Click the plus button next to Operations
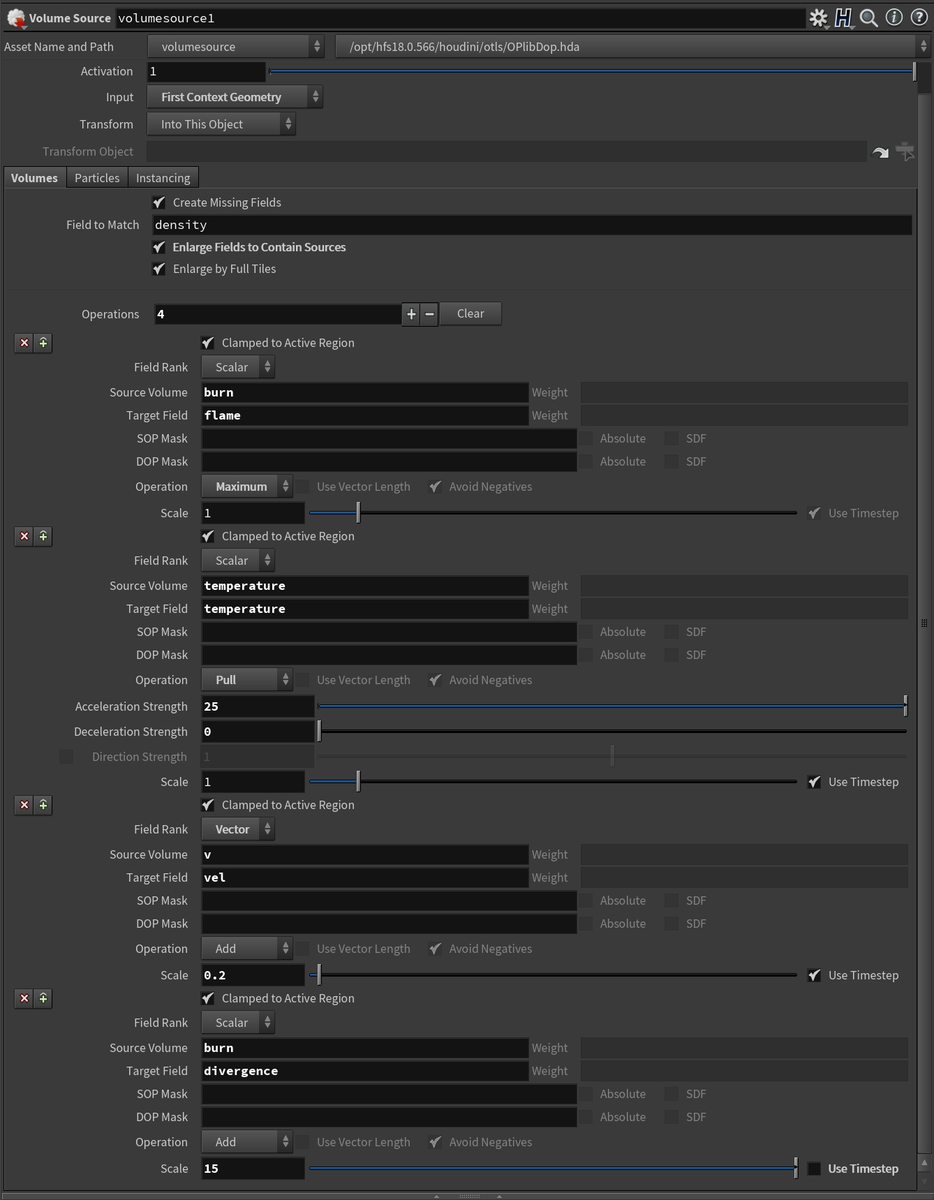This screenshot has height=1200, width=934. (411, 314)
